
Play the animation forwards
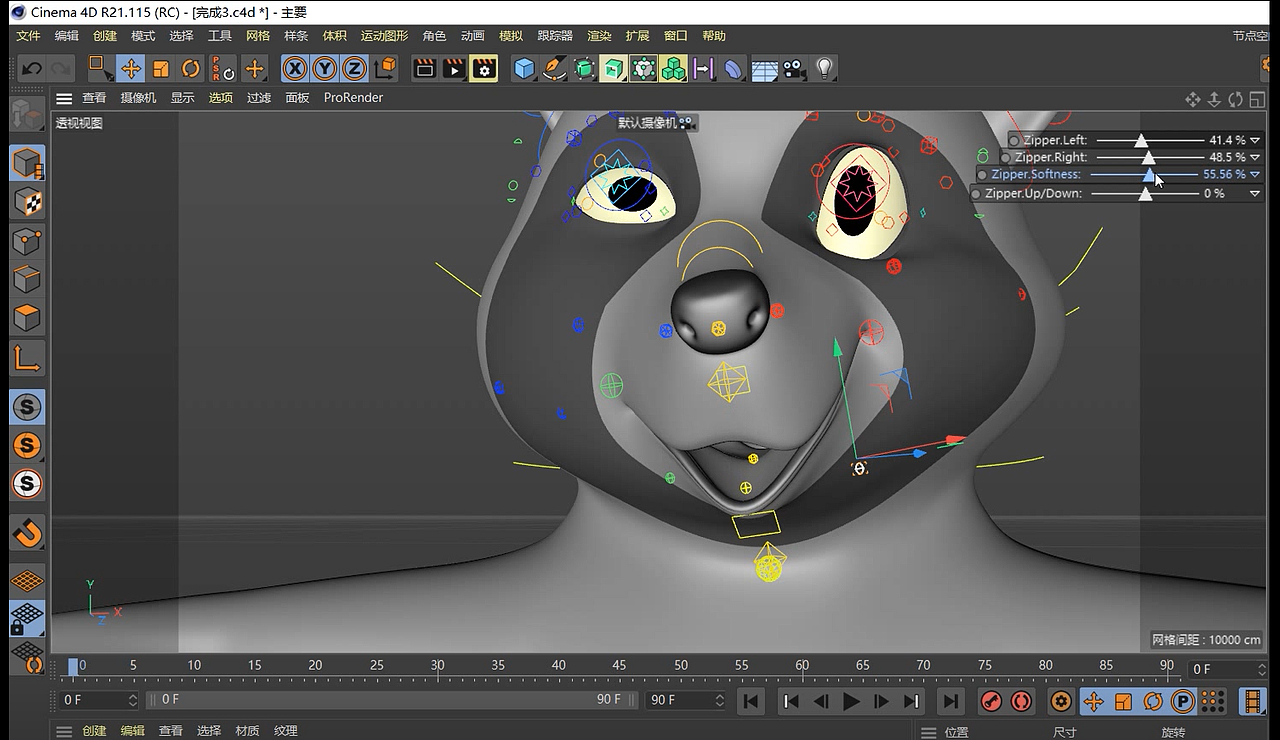(x=851, y=701)
